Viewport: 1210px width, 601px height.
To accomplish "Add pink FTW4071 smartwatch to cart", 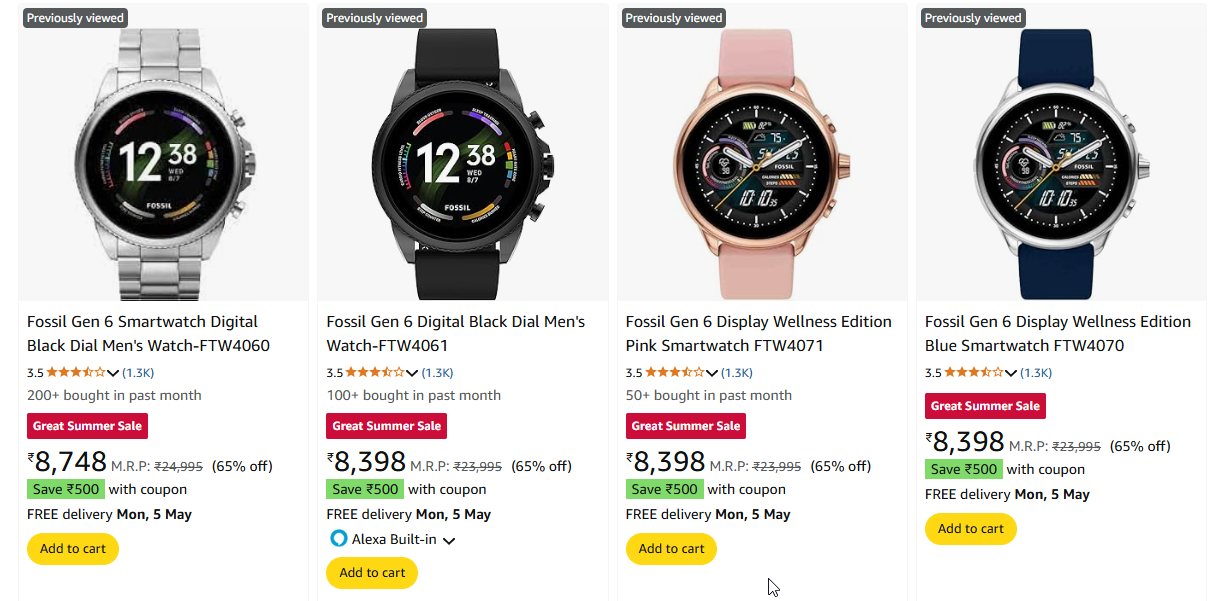I will (671, 549).
